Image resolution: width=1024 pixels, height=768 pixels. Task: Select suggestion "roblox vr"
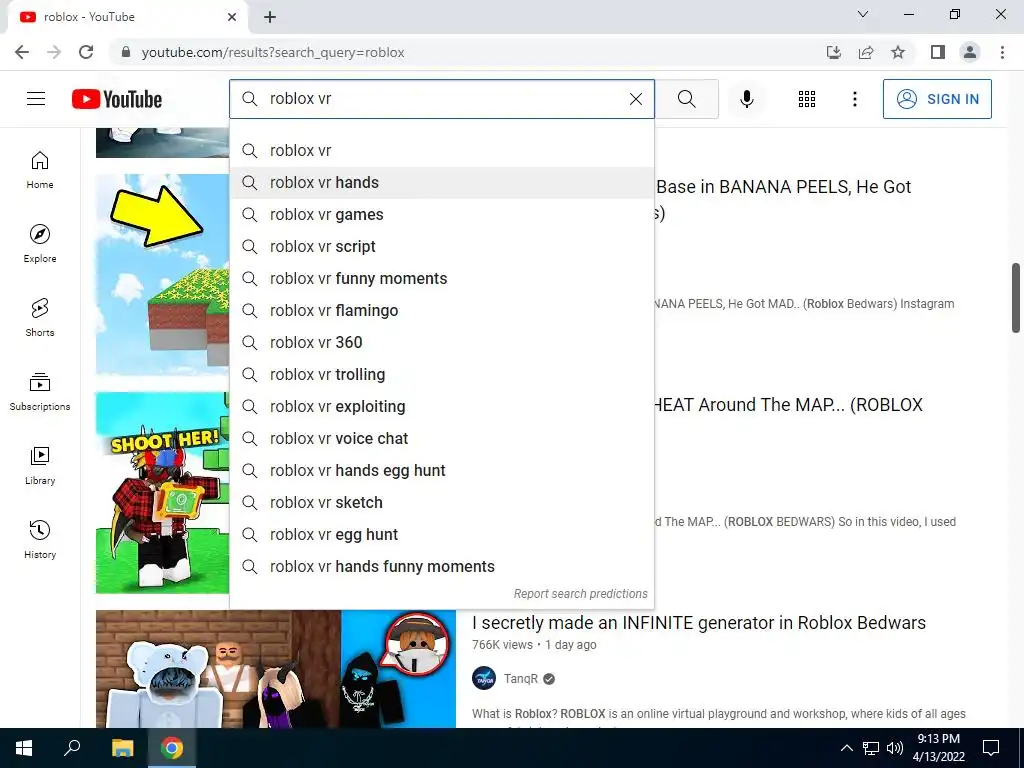click(441, 151)
